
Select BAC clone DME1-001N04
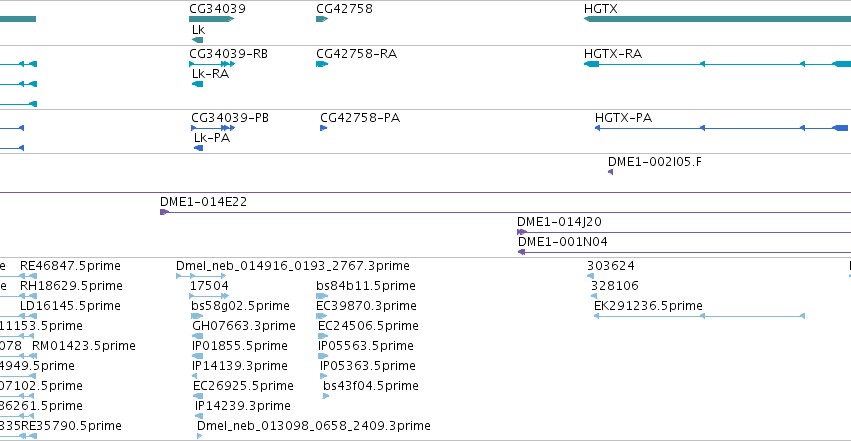pos(562,242)
